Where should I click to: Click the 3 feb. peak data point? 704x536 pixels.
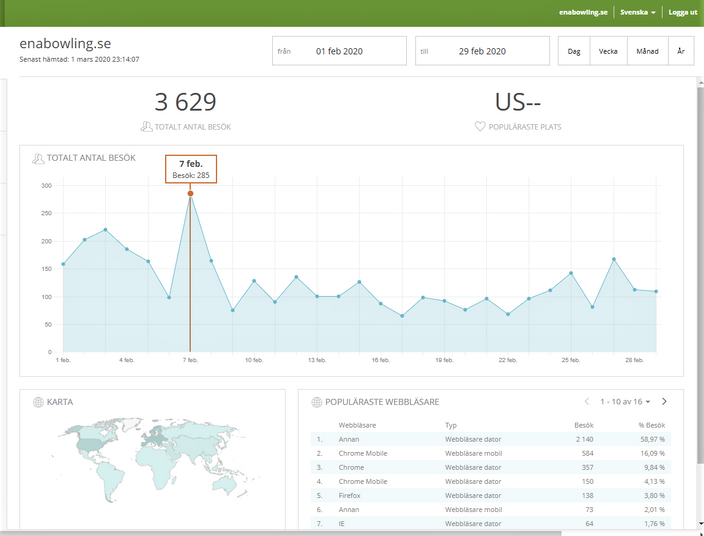(105, 229)
